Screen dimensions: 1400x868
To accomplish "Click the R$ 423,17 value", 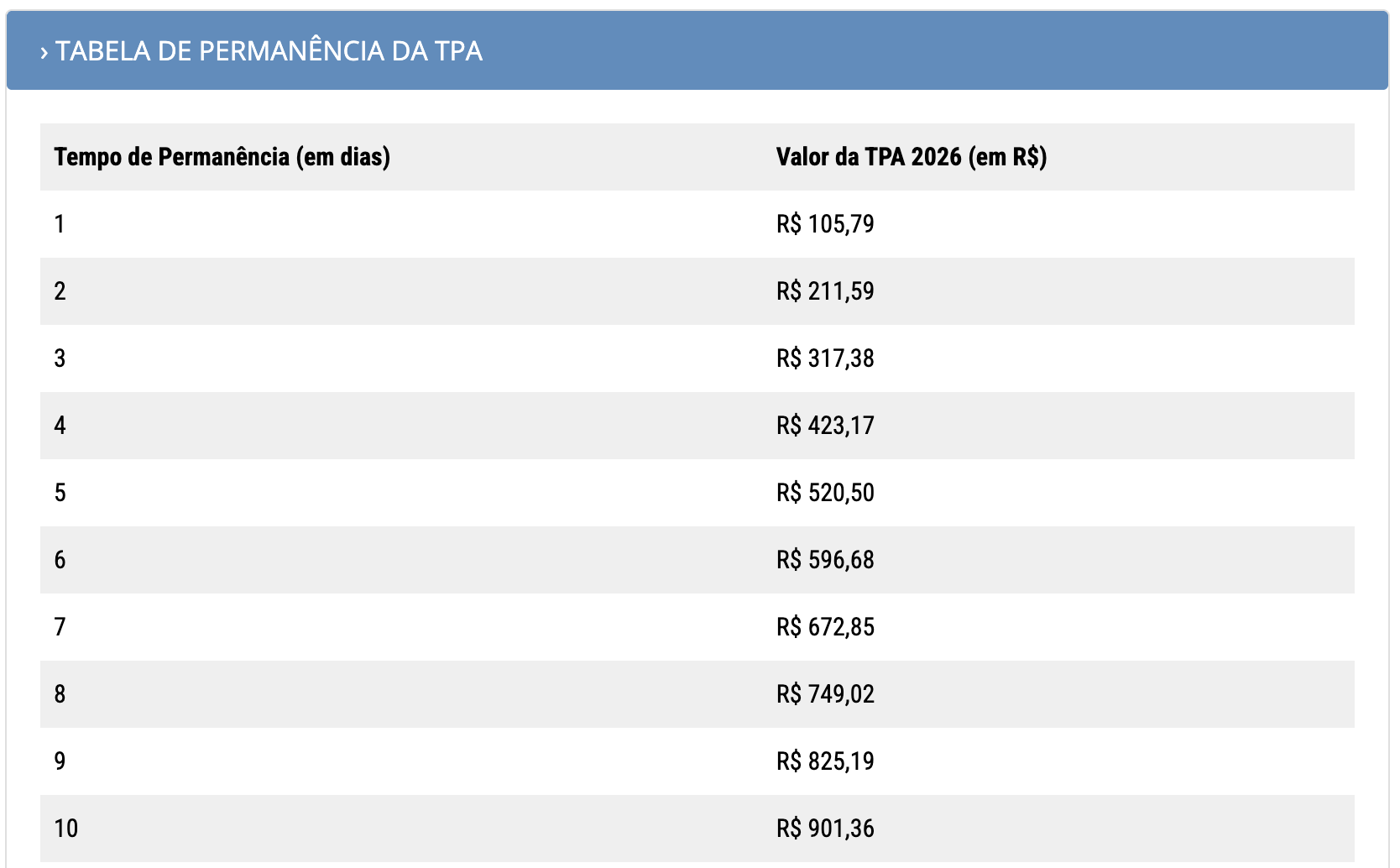I will pos(825,426).
